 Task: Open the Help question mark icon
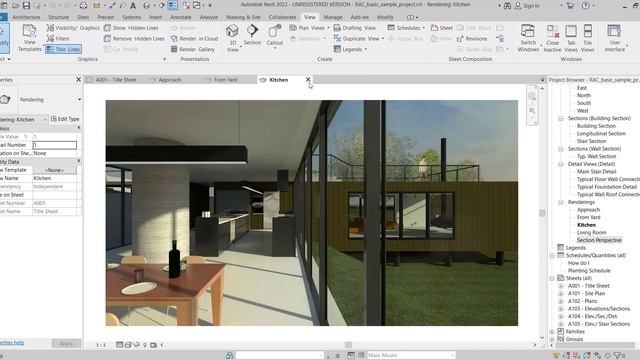coord(585,5)
